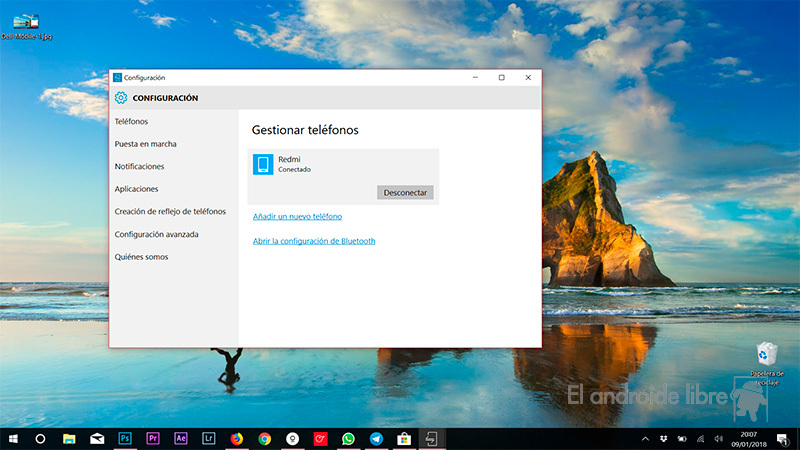The height and width of the screenshot is (450, 800).
Task: Open Firefox from the taskbar
Action: (x=237, y=438)
